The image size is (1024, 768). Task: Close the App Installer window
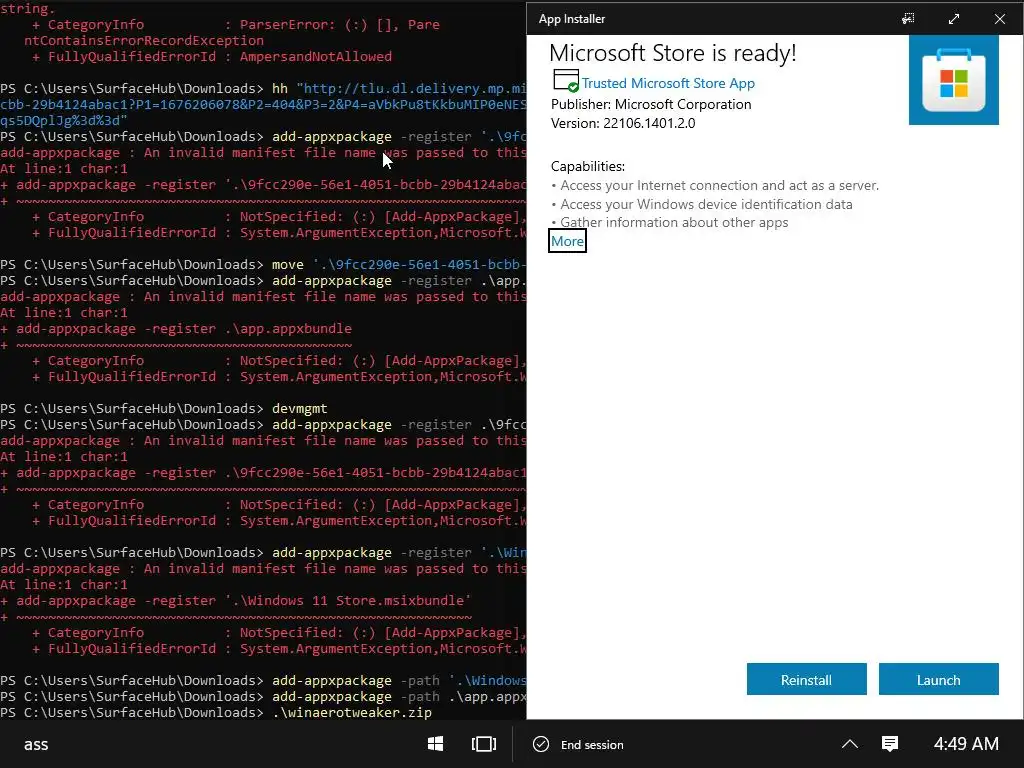click(999, 19)
